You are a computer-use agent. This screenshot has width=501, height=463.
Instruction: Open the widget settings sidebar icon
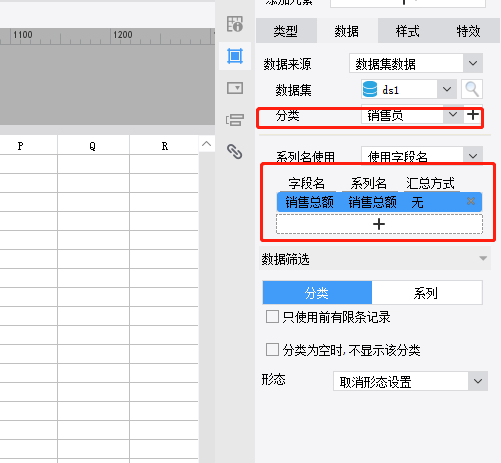[x=235, y=88]
